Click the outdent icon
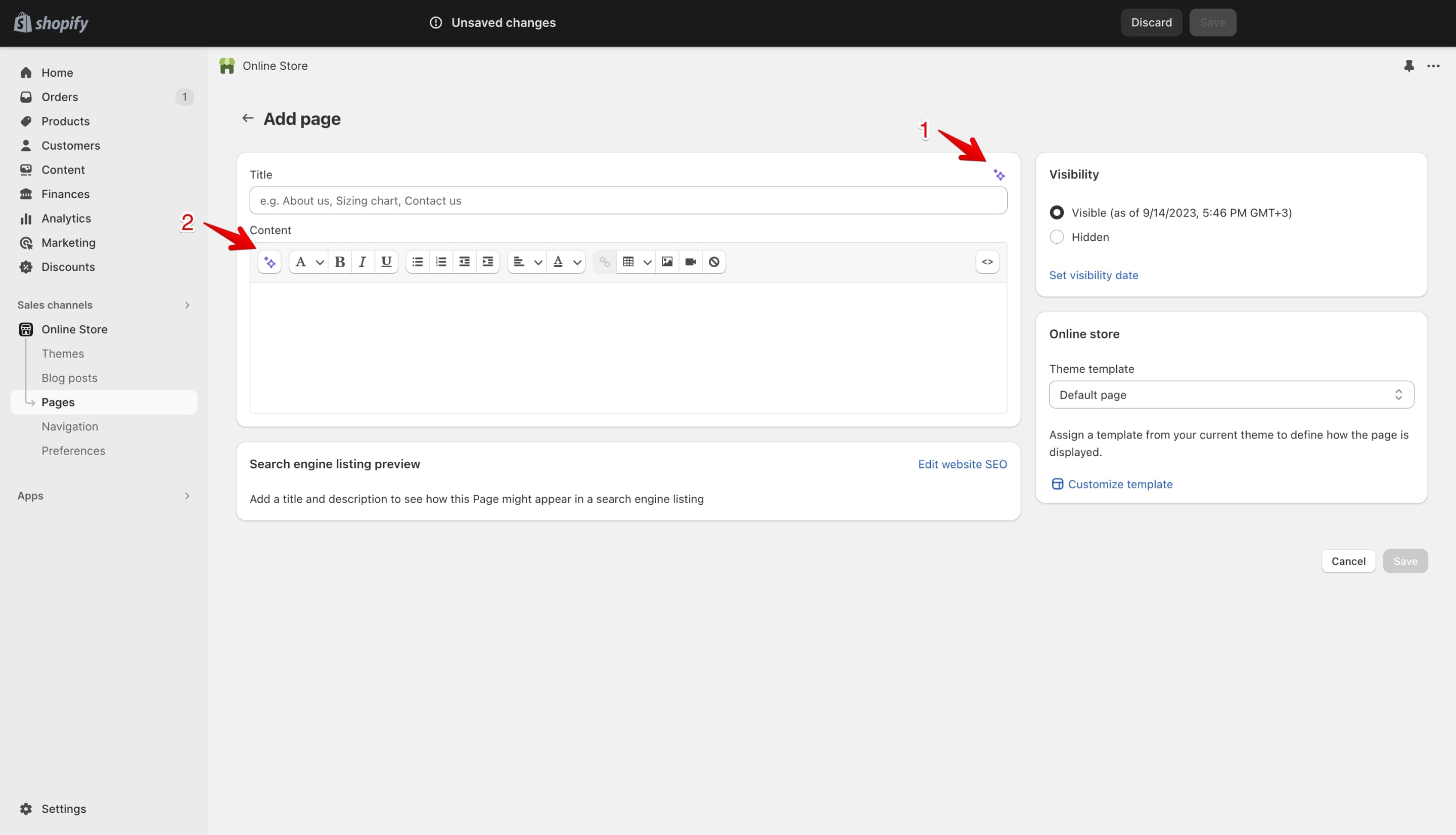1456x835 pixels. pos(464,262)
